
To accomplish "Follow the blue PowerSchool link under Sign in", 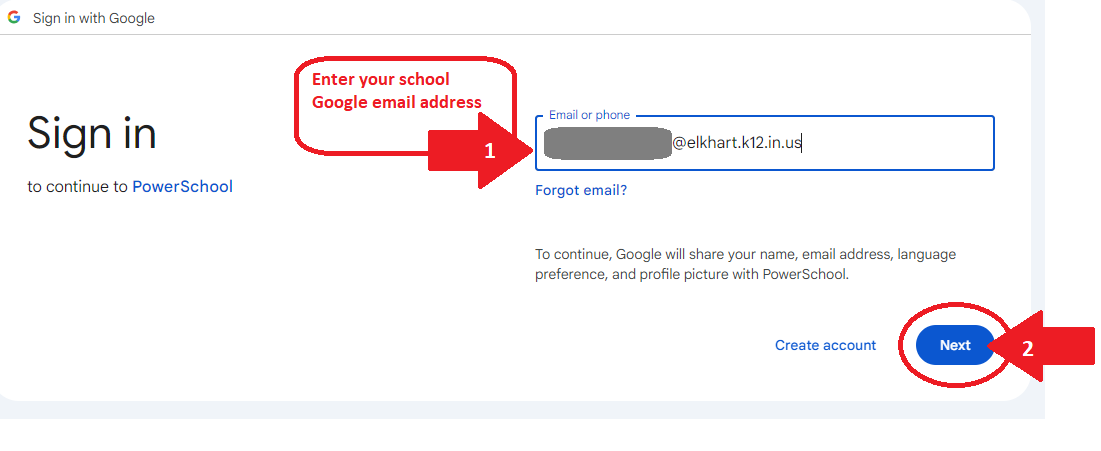I will pyautogui.click(x=183, y=187).
